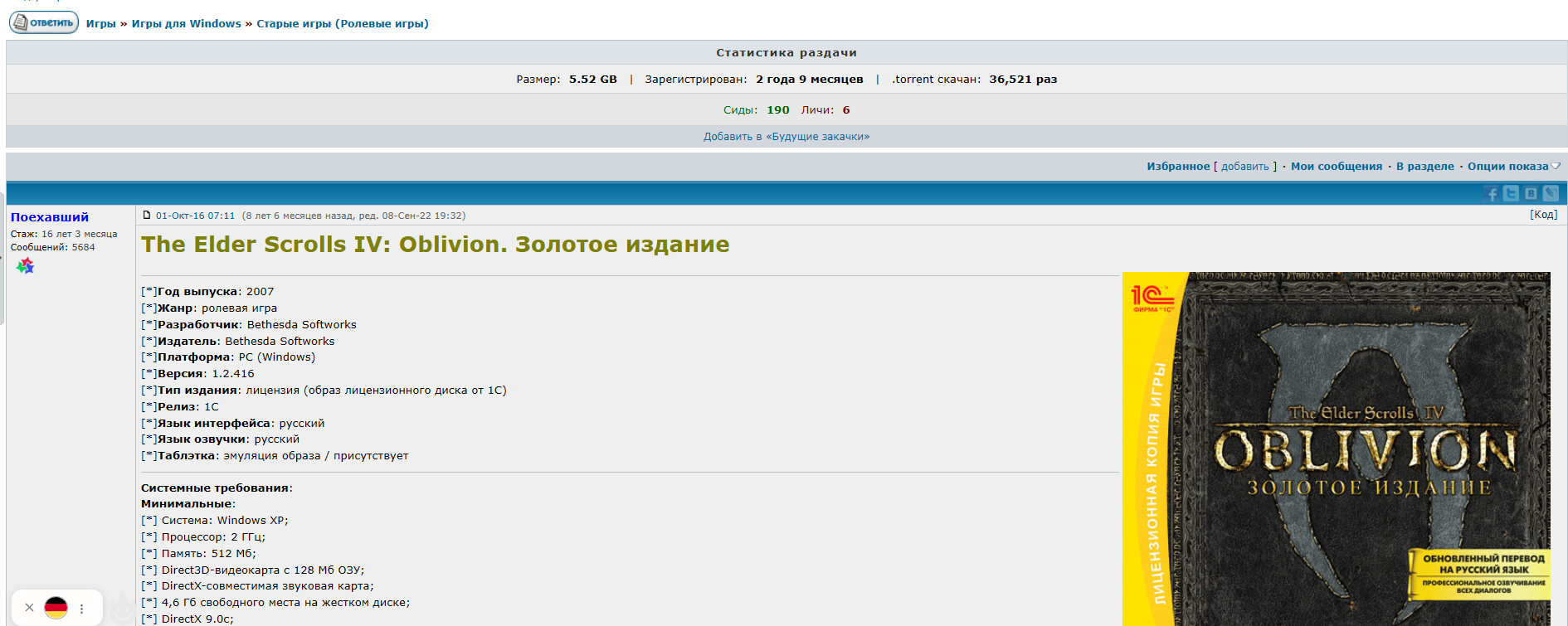
Task: Open В разделе link
Action: coord(1425,167)
